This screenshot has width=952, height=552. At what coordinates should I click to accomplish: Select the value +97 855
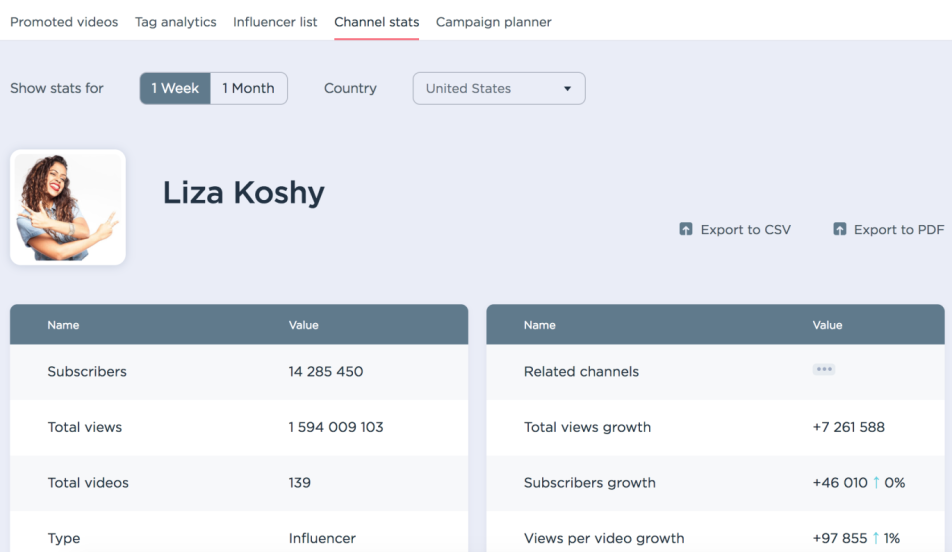tap(840, 539)
